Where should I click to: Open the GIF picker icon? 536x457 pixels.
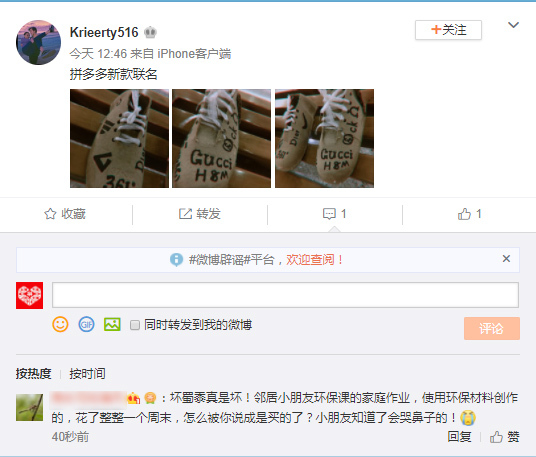86,324
